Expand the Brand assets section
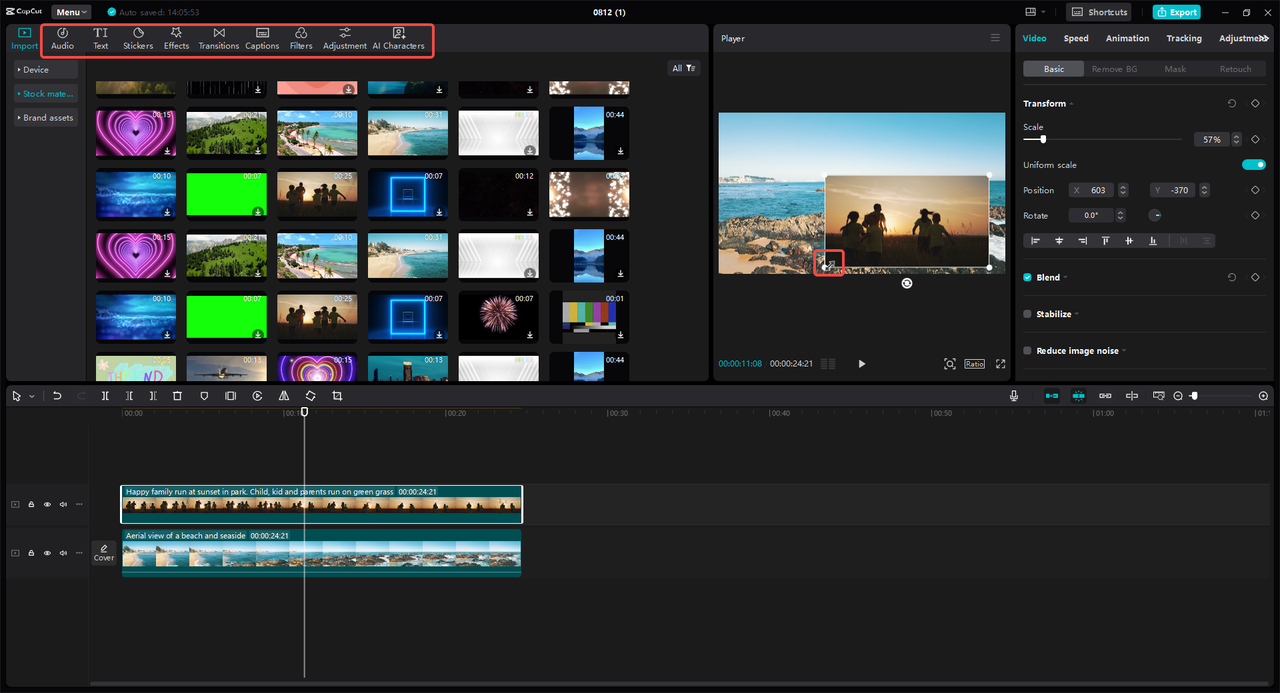This screenshot has height=693, width=1280. click(46, 118)
